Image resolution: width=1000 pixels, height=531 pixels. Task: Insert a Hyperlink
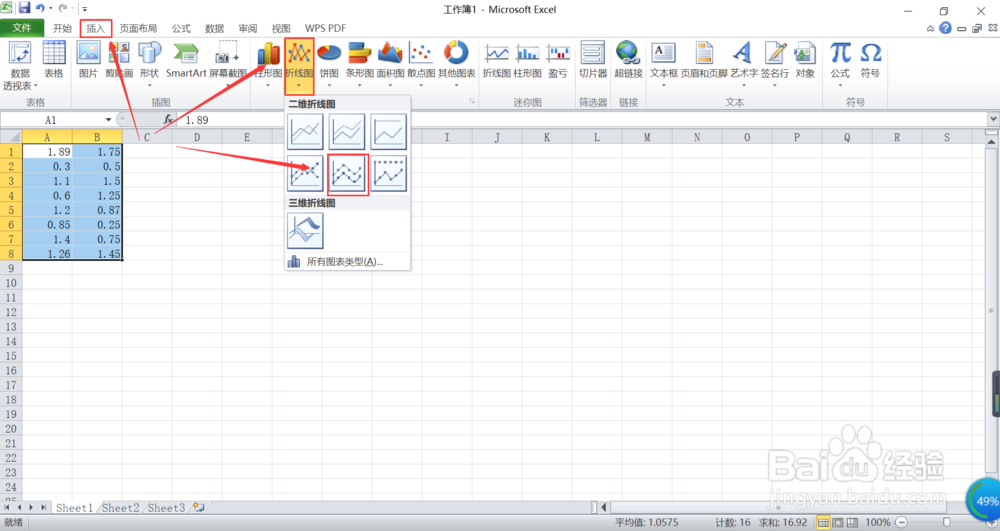[628, 61]
